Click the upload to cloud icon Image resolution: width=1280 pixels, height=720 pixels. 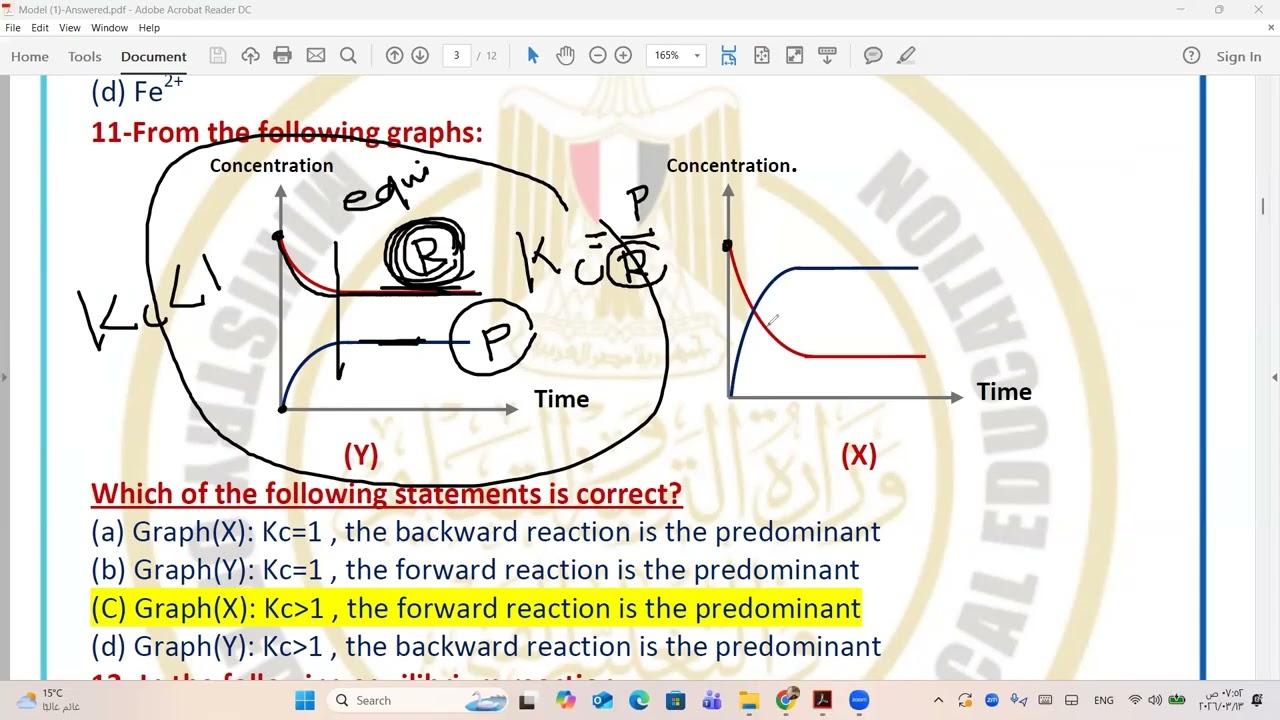pyautogui.click(x=250, y=56)
